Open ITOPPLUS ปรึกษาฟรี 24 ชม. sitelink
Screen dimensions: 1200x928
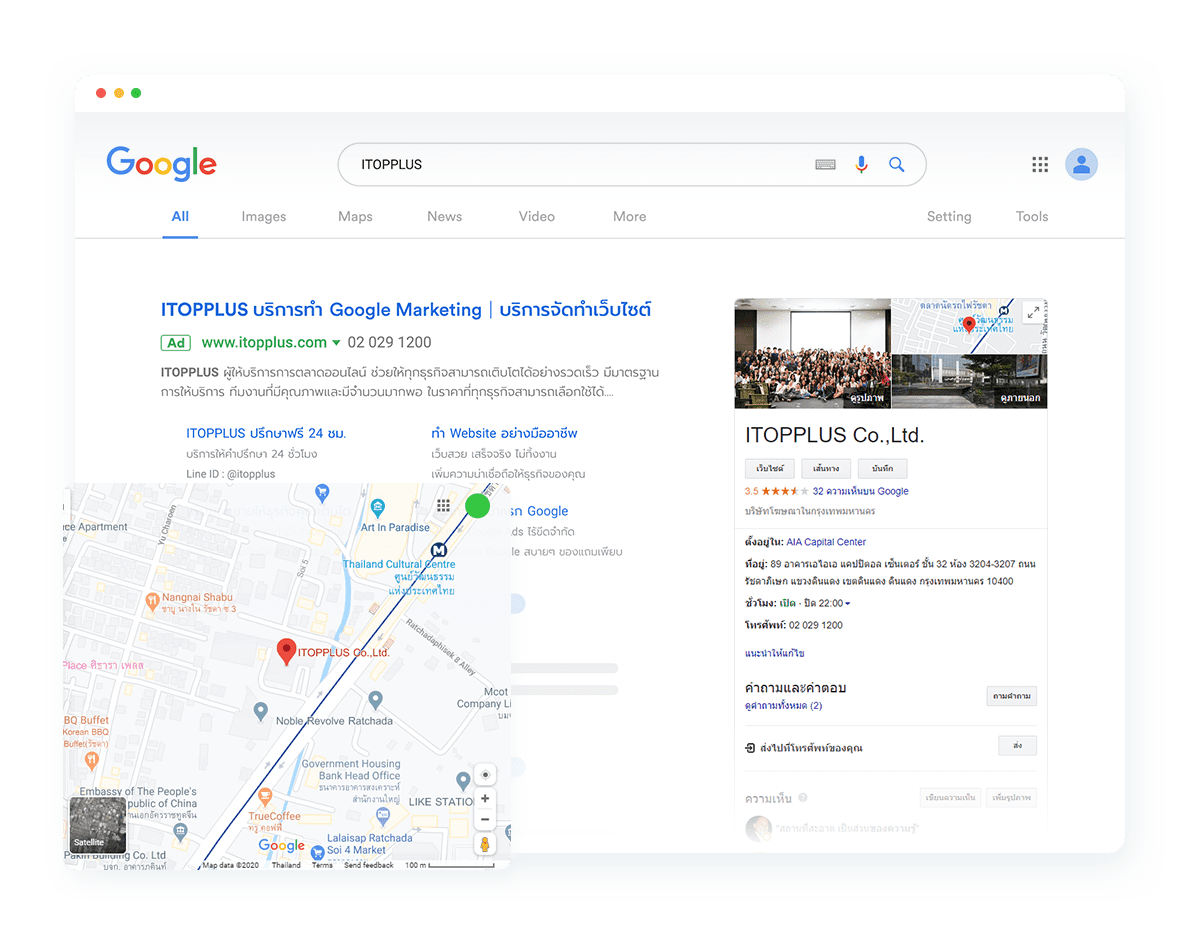pyautogui.click(x=266, y=433)
